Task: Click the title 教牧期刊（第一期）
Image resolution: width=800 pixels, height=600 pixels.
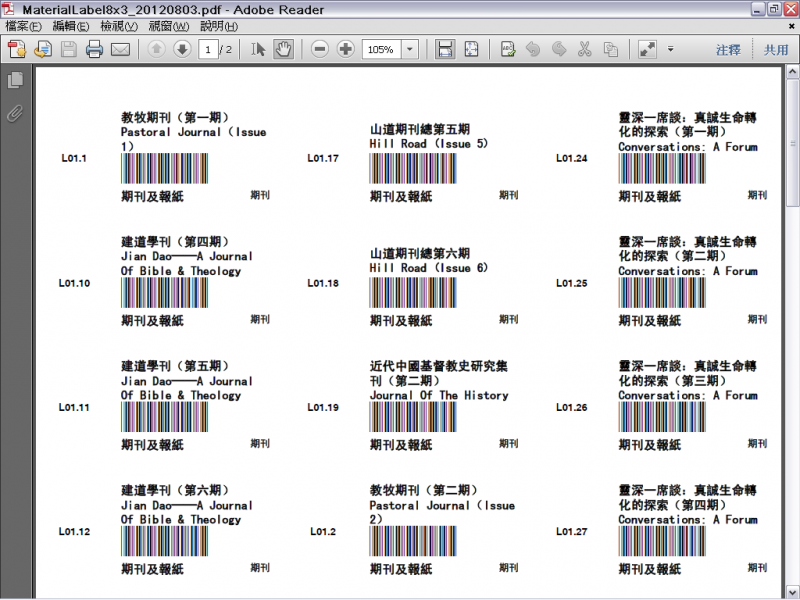Action: [175, 117]
